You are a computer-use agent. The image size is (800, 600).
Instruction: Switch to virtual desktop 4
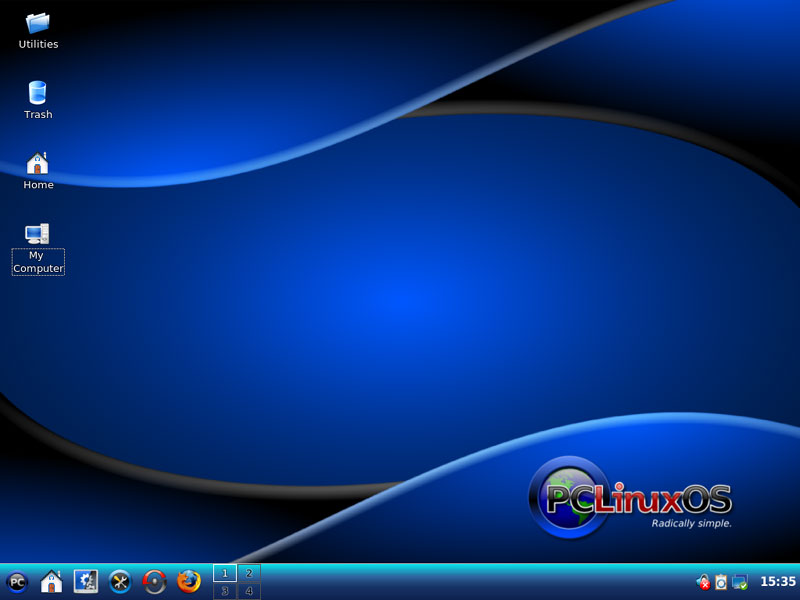point(249,591)
